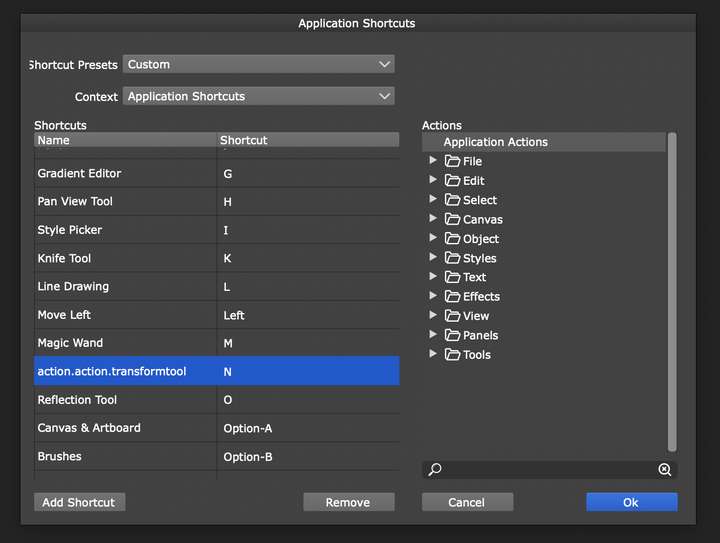
Task: Focus the actions search input field
Action: point(549,469)
